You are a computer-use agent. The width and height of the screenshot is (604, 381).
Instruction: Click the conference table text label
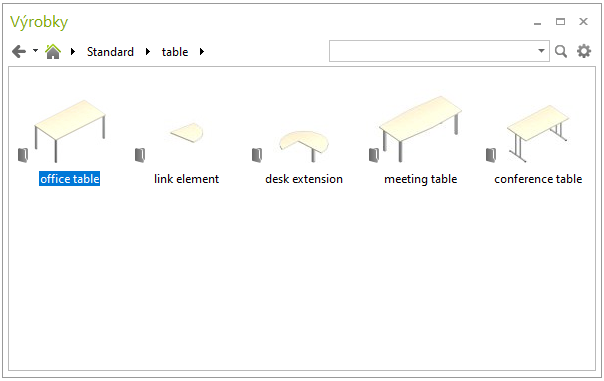[538, 179]
